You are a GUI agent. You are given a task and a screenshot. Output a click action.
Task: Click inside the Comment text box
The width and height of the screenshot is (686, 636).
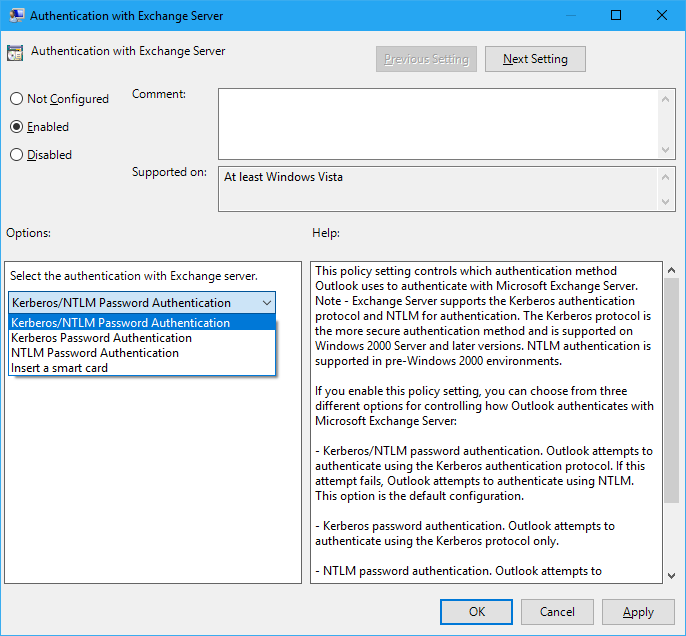click(439, 124)
